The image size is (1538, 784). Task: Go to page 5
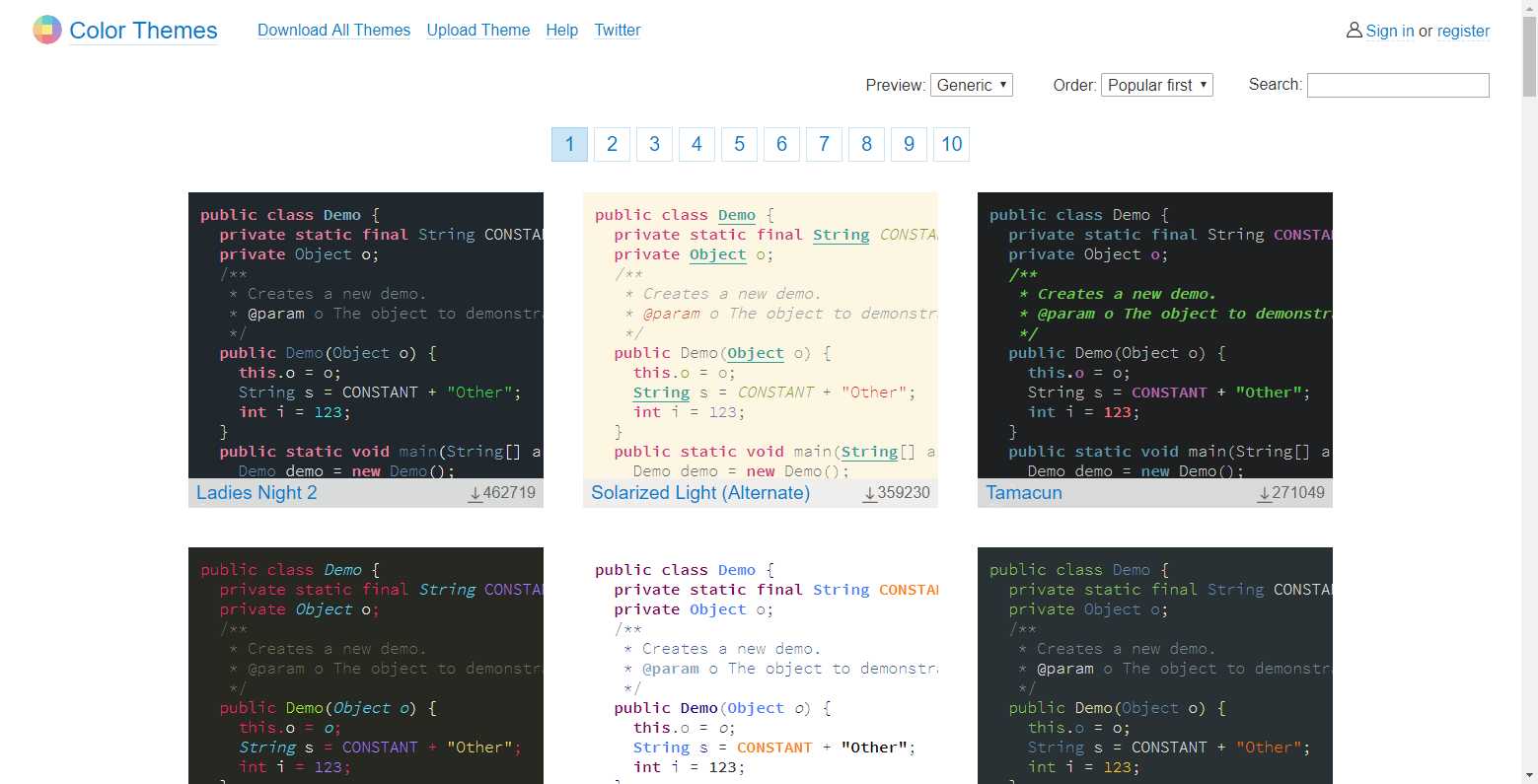click(739, 144)
